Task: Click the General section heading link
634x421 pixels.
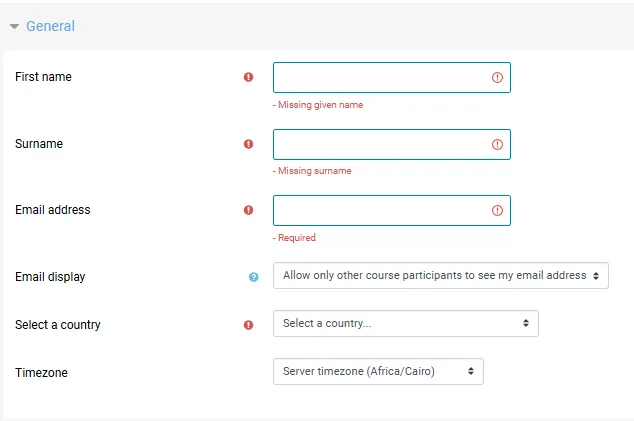Action: pos(51,26)
